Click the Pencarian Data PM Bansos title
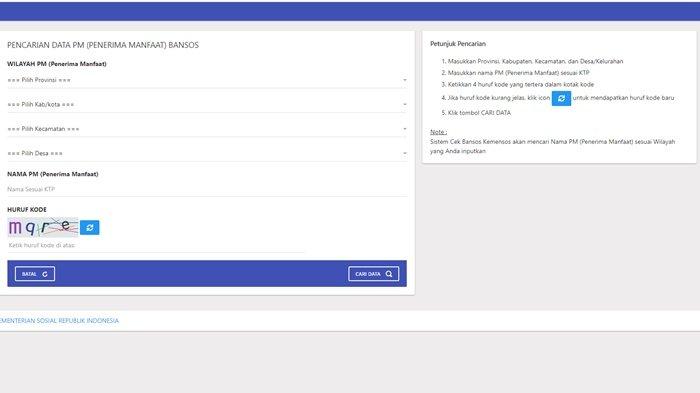Viewport: 700px width, 393px height. pos(103,45)
